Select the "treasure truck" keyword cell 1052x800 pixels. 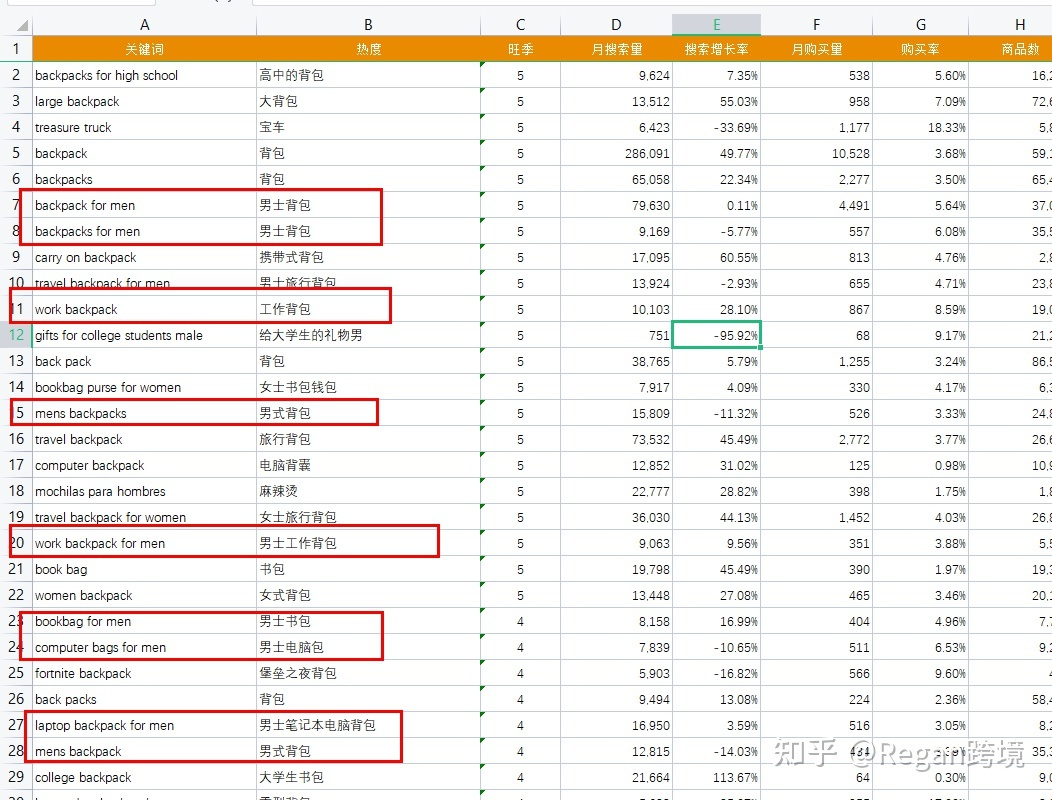(144, 127)
